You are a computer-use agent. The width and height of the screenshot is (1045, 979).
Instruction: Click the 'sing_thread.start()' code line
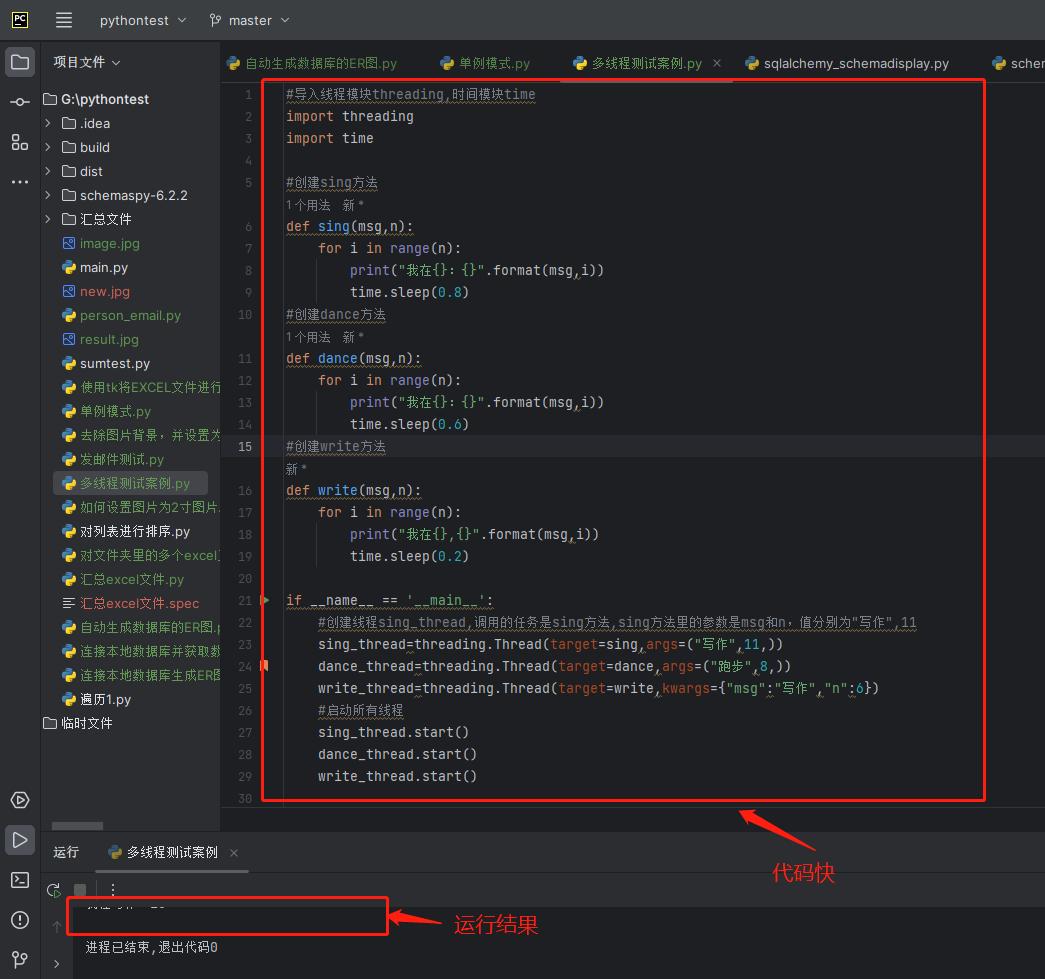(393, 732)
